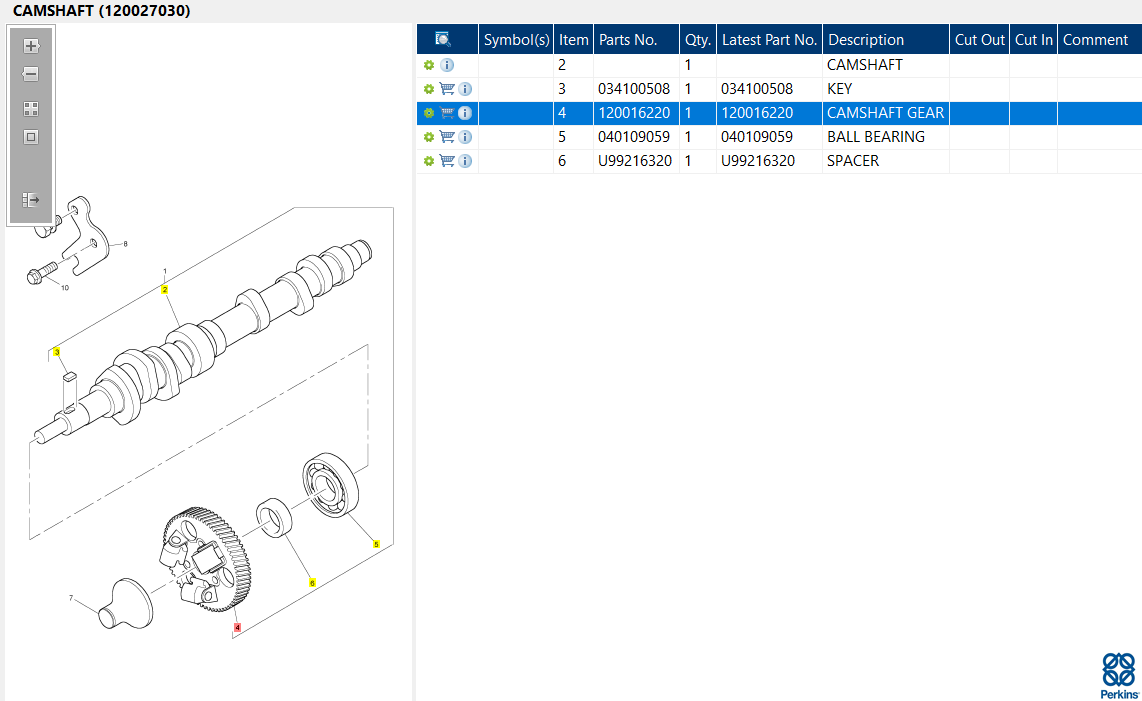Click yellow callout 2 on diagram
Screen dimensions: 1142x701
165,289
